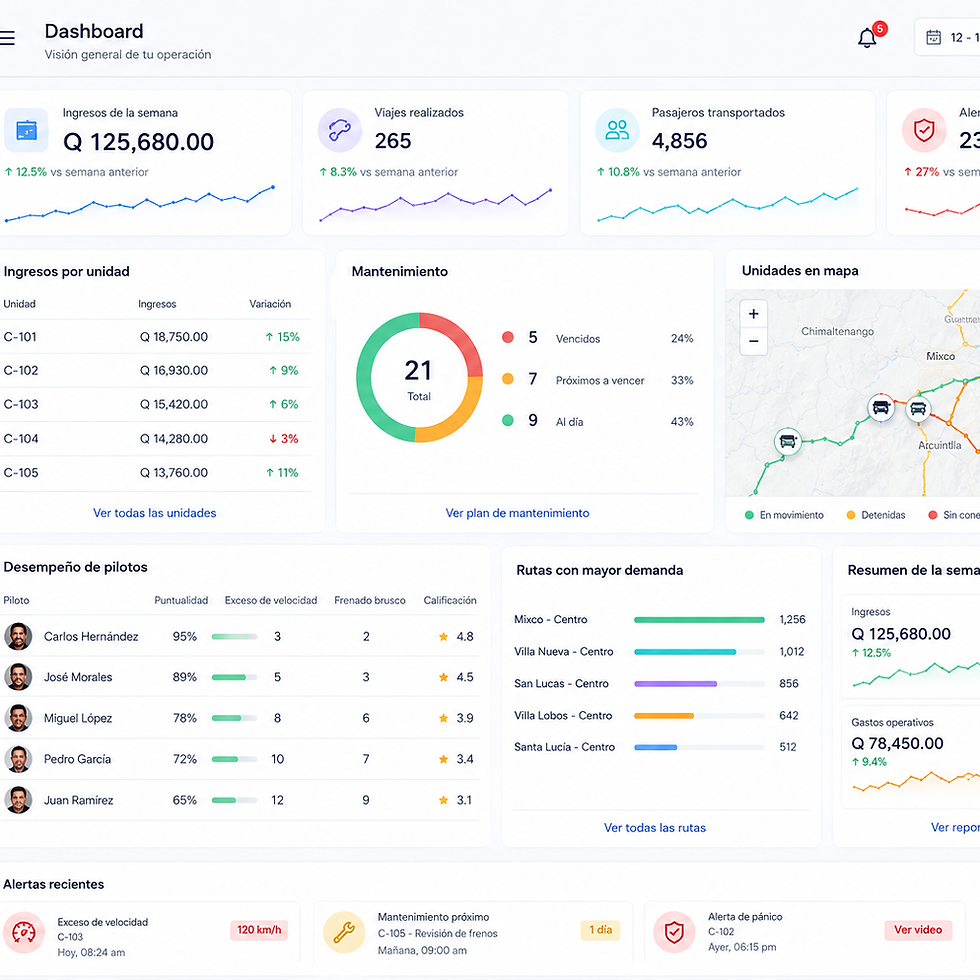Open Ver plan de mantenimiento link
980x980 pixels.
[x=517, y=513]
